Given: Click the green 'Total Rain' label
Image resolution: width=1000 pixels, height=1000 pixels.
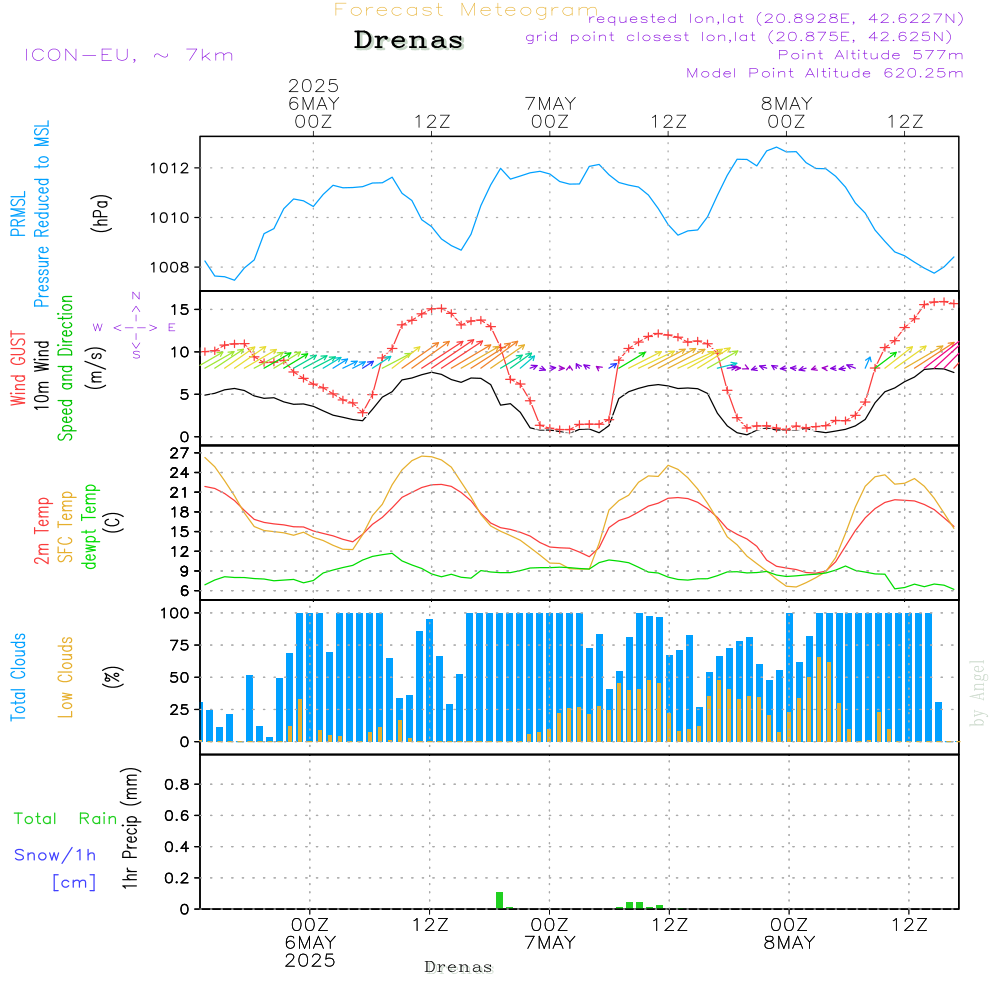Looking at the screenshot, I should (66, 819).
